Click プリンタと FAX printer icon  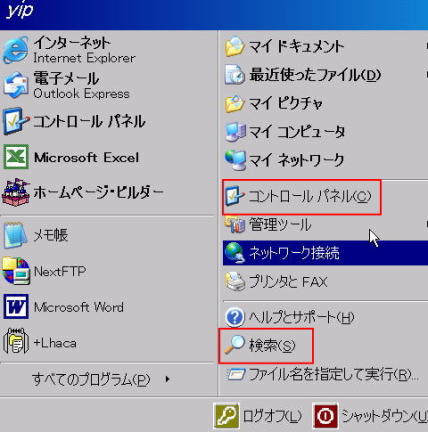(235, 282)
